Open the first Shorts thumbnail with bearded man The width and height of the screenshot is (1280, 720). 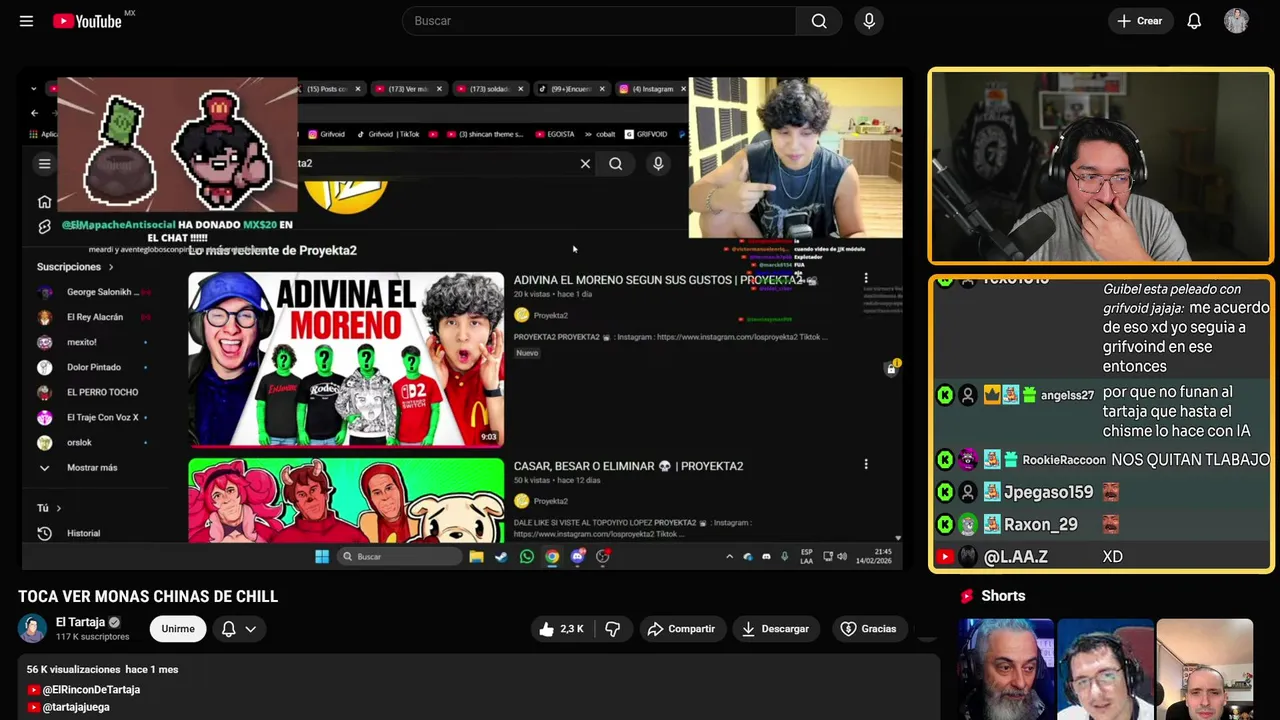coord(1006,669)
